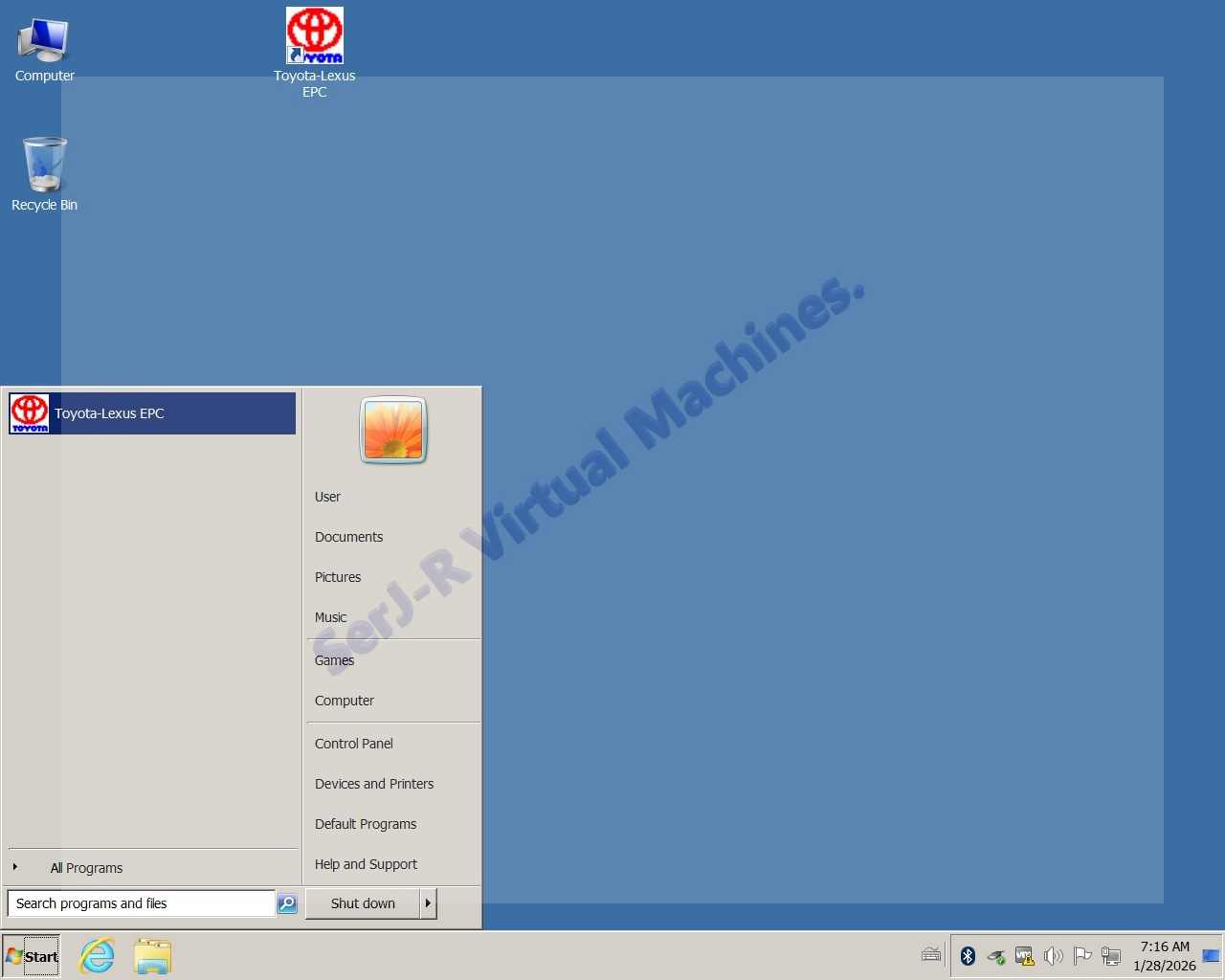Click the Recycle Bin desktop icon
This screenshot has width=1225, height=980.
click(x=44, y=167)
